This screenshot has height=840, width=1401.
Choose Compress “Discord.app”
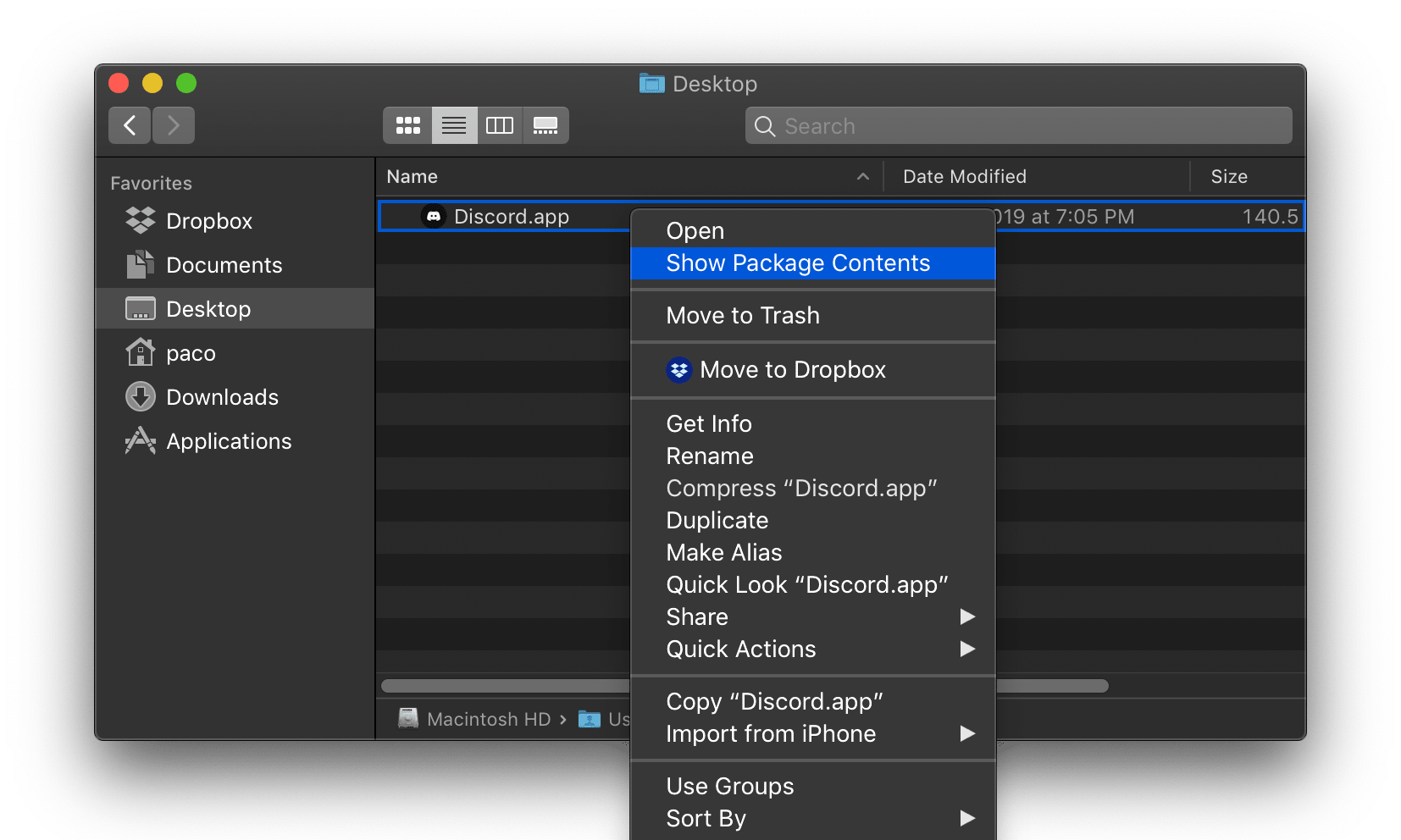(x=813, y=488)
